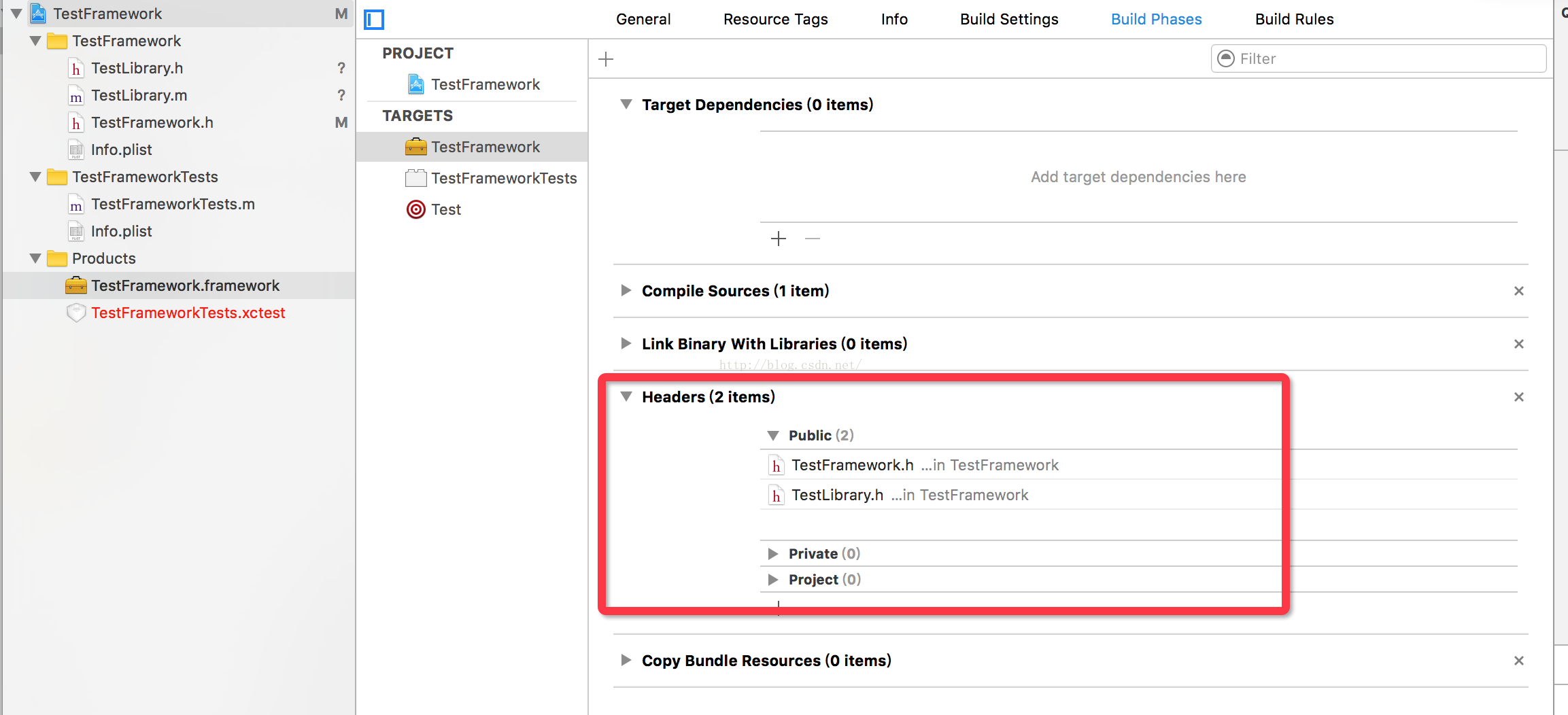Click the M status badge on project root
This screenshot has width=1568, height=715.
coord(341,14)
